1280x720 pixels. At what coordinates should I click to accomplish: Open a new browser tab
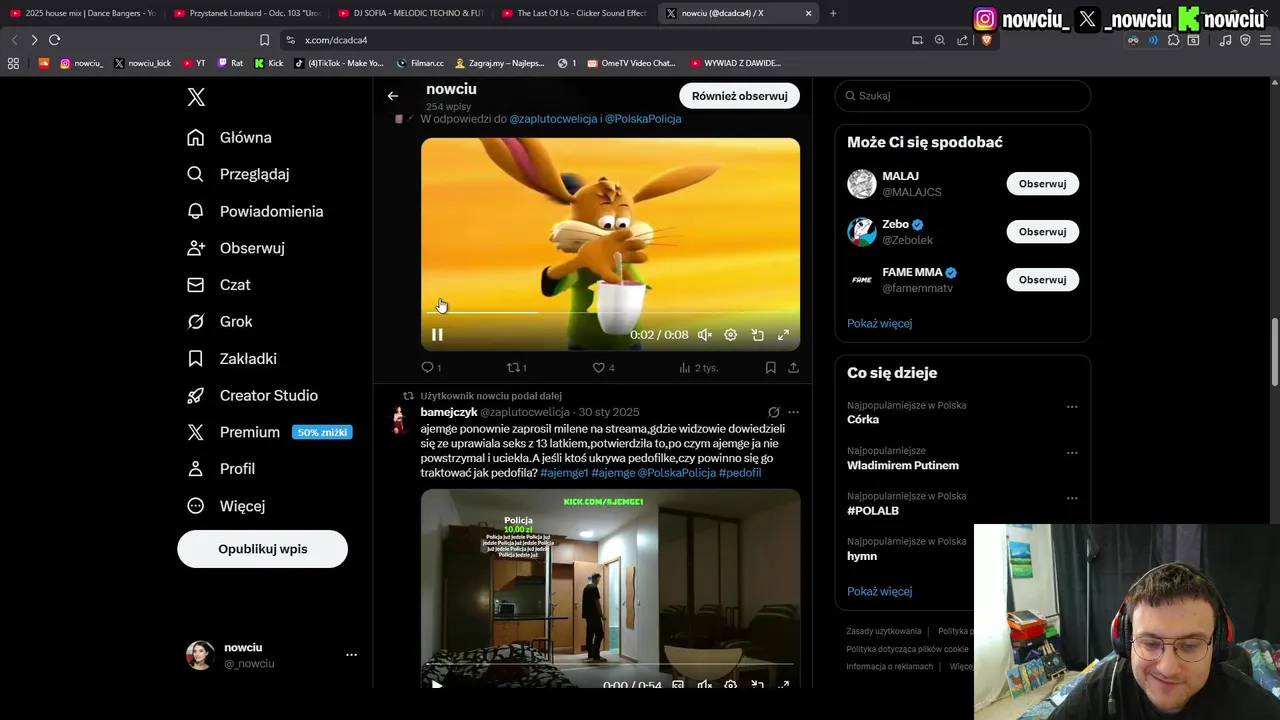833,13
